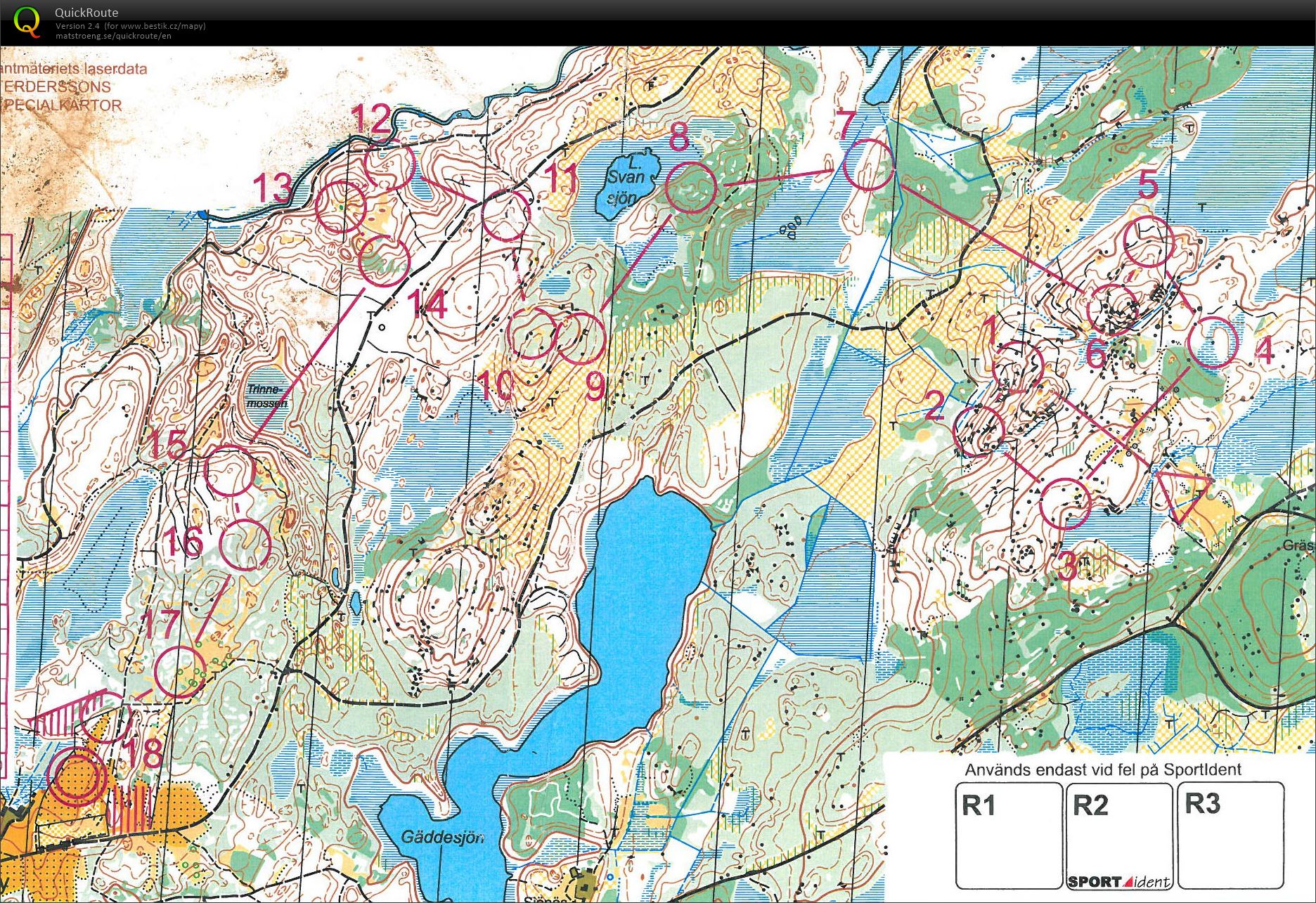Select the R1 reserve punch box
Viewport: 1316px width, 903px height.
(1008, 836)
